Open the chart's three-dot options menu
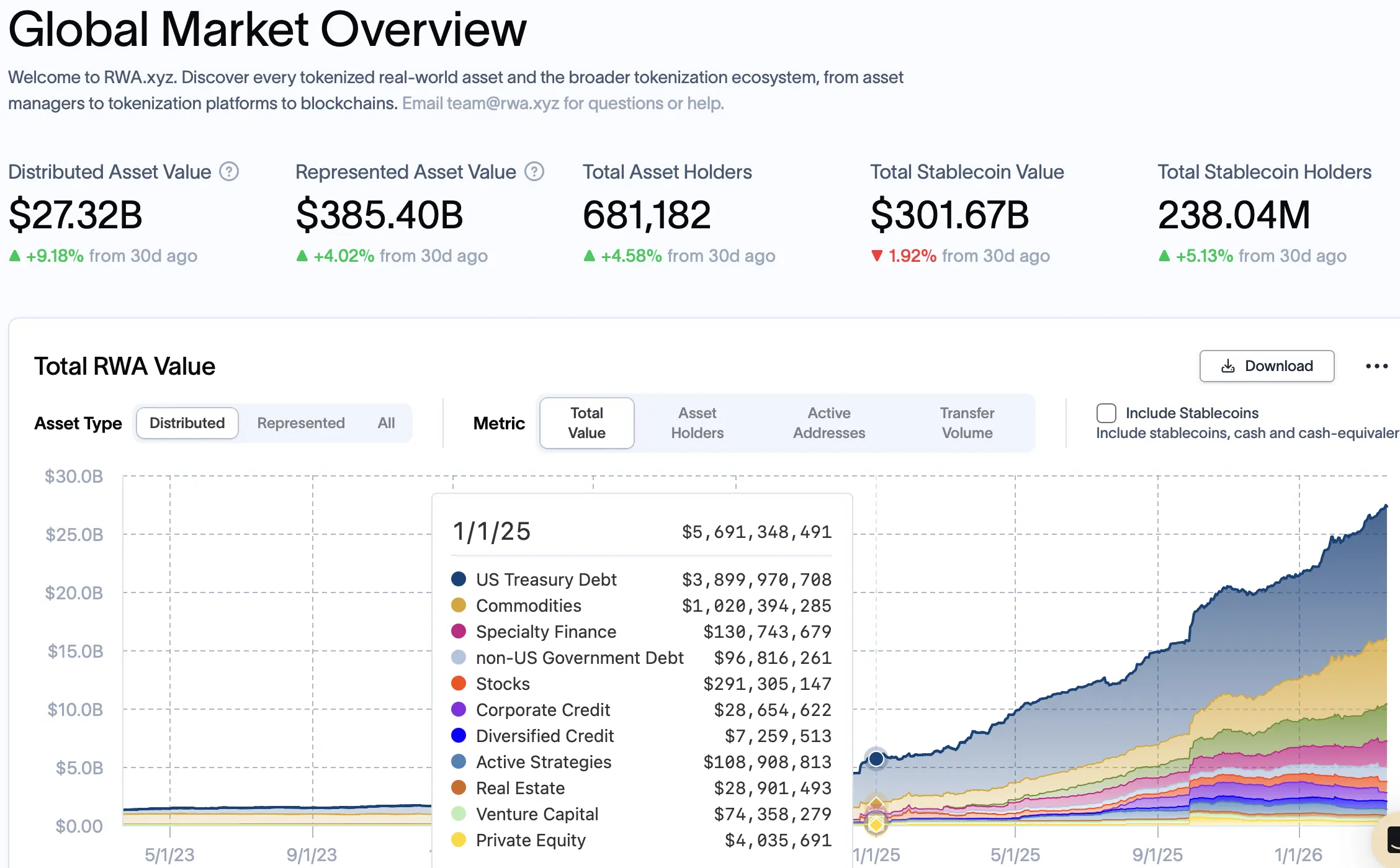Viewport: 1400px width, 868px height. coord(1376,366)
